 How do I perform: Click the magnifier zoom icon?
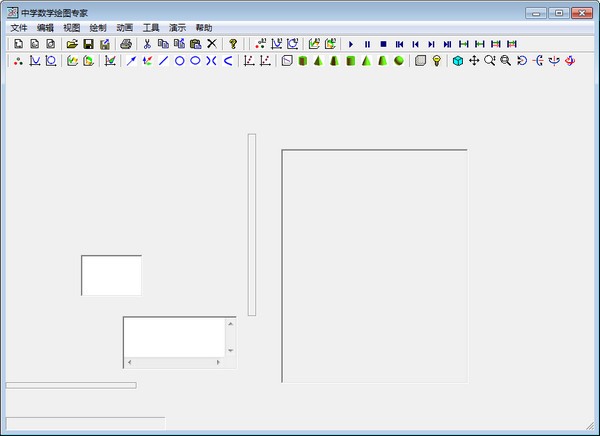pyautogui.click(x=490, y=61)
